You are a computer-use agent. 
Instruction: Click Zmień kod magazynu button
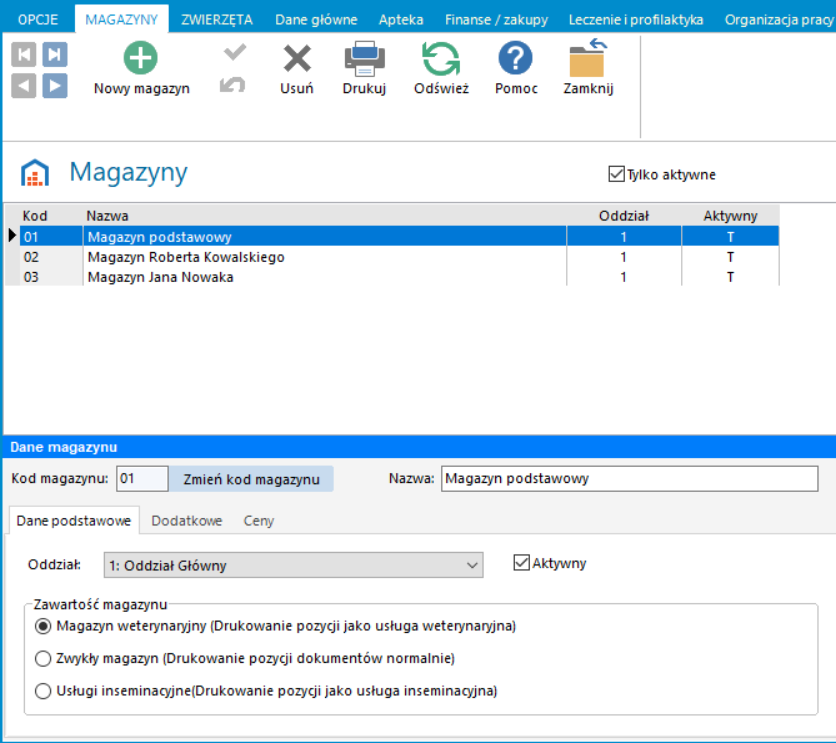click(251, 479)
